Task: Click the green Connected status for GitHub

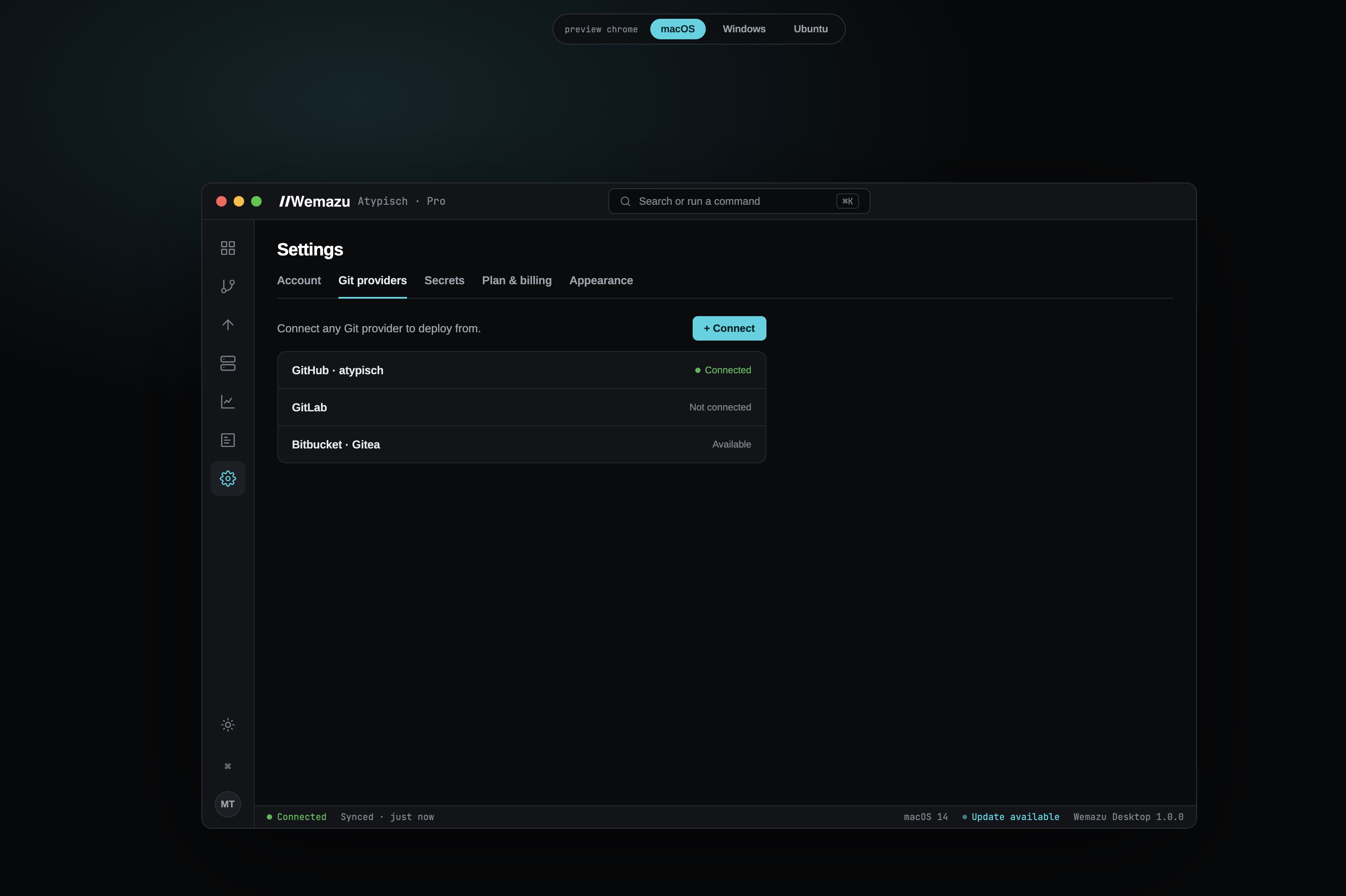Action: point(722,370)
